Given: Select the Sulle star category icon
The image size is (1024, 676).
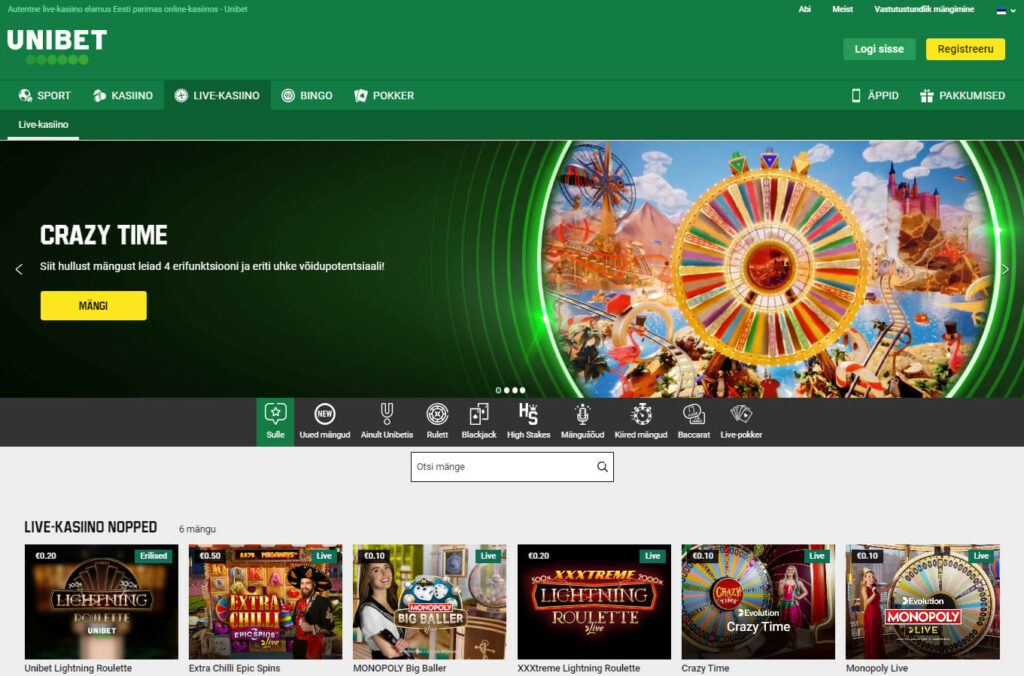Looking at the screenshot, I should click(275, 414).
